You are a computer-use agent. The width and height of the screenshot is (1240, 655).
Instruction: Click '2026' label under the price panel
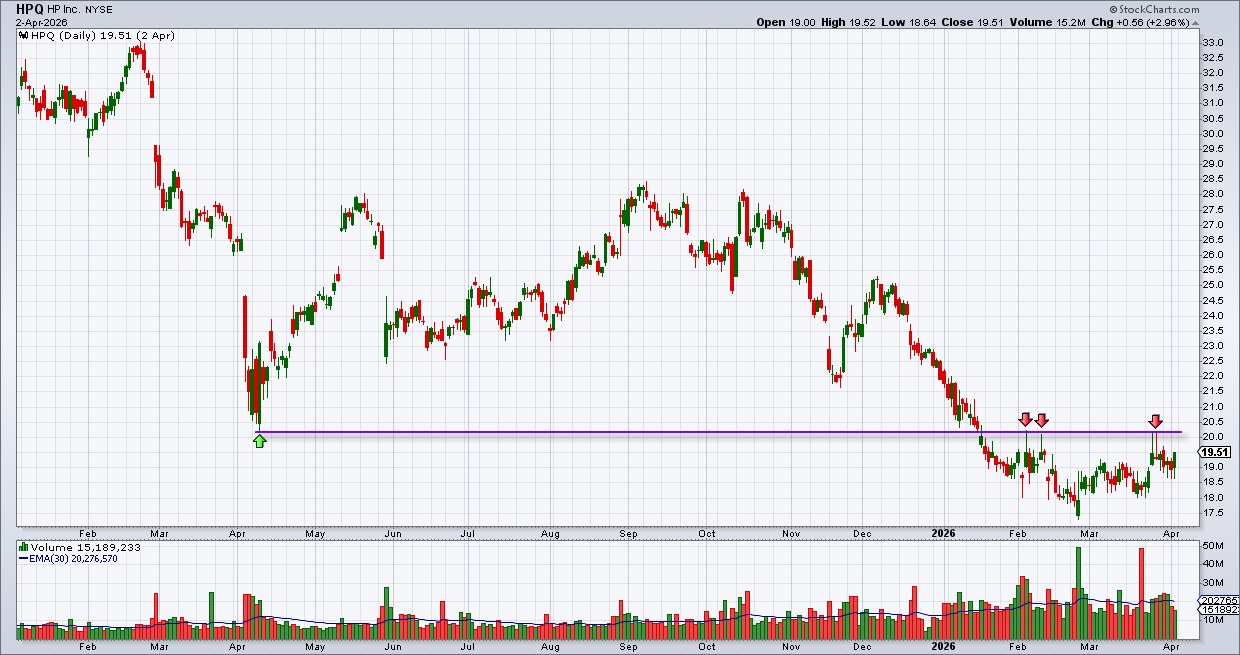(x=944, y=534)
